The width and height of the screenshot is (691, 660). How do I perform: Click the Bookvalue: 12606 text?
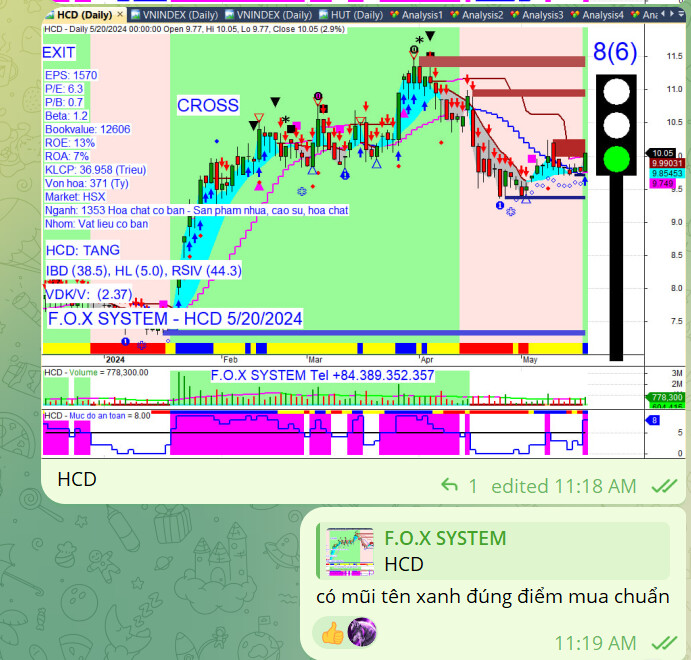pos(88,130)
